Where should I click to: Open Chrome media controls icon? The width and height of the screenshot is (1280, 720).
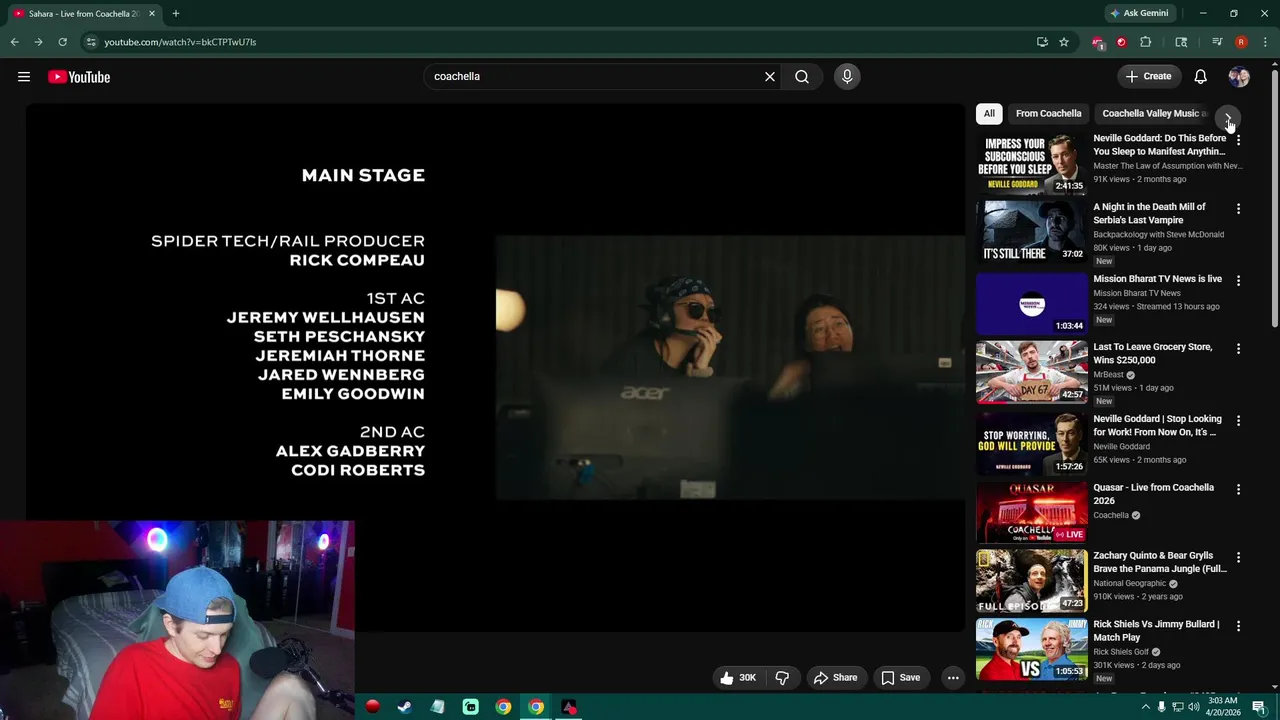click(1217, 42)
